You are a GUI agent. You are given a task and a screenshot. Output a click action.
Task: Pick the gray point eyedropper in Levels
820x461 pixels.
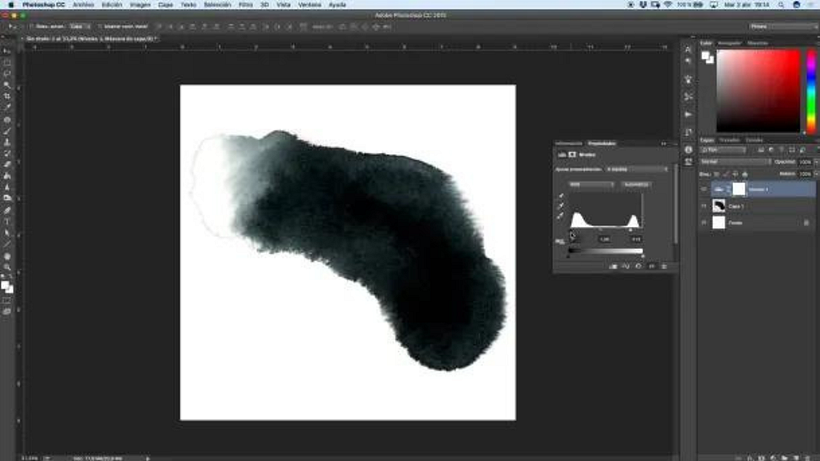(x=561, y=206)
